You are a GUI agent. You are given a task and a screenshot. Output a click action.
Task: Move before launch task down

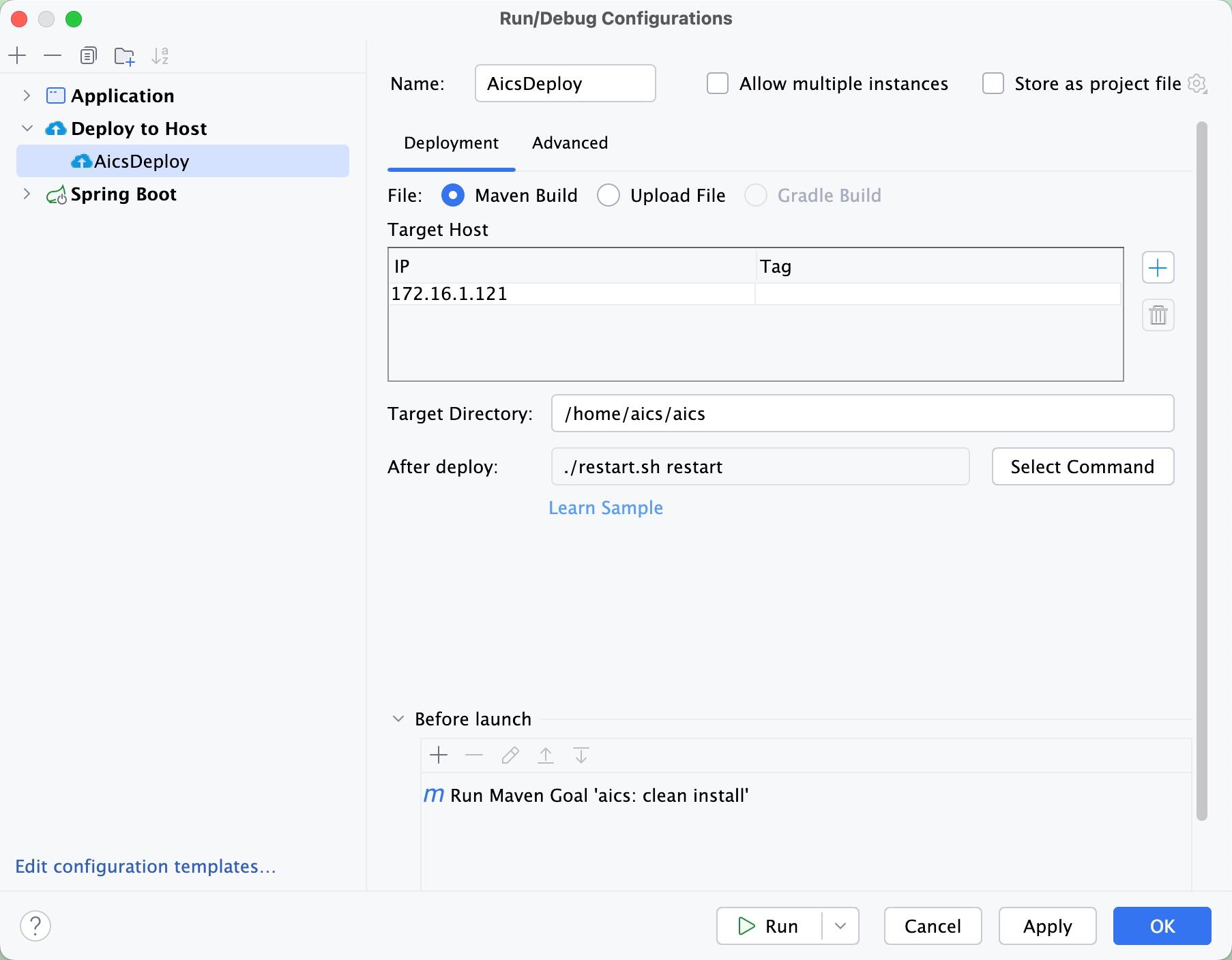pyautogui.click(x=581, y=755)
